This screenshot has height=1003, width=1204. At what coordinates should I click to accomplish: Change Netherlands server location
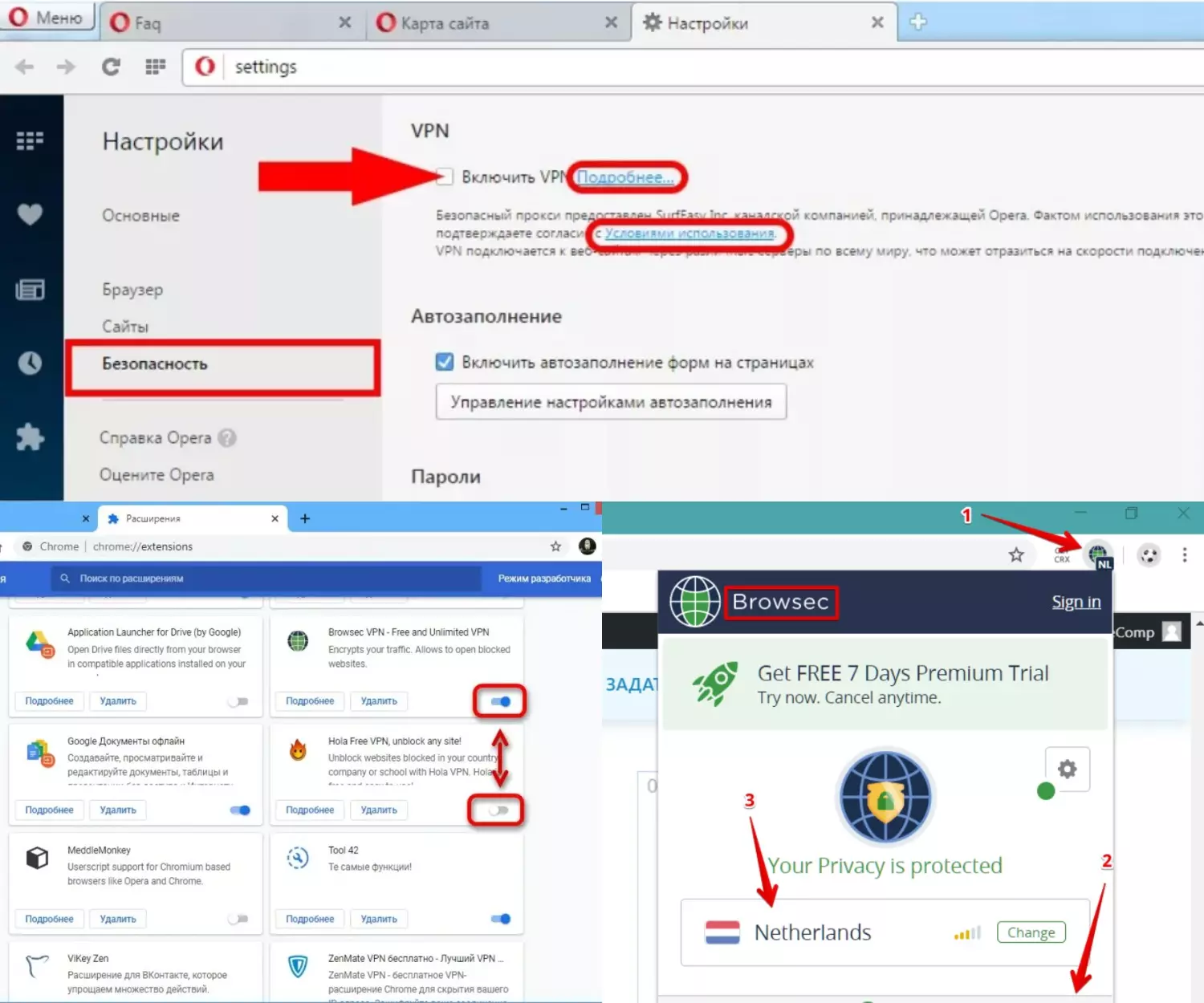click(1031, 932)
